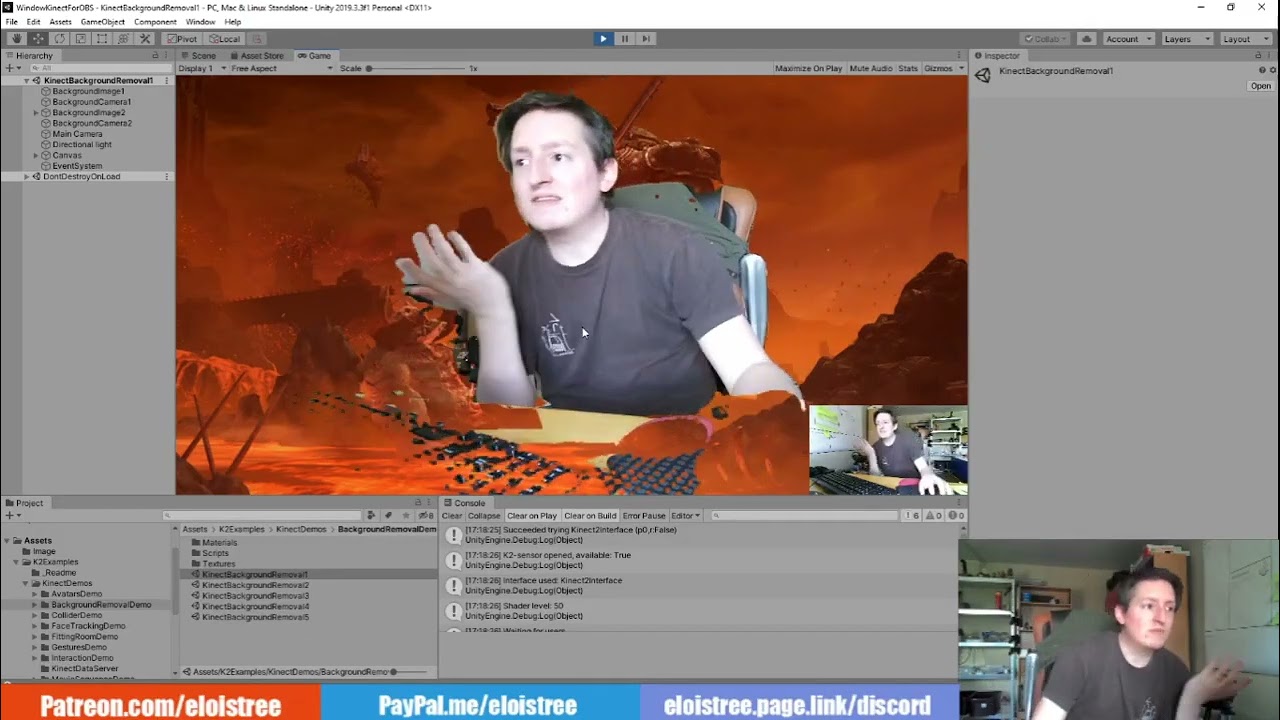Image resolution: width=1280 pixels, height=720 pixels.
Task: Expand Canvas object in Hierarchy
Action: coord(36,155)
